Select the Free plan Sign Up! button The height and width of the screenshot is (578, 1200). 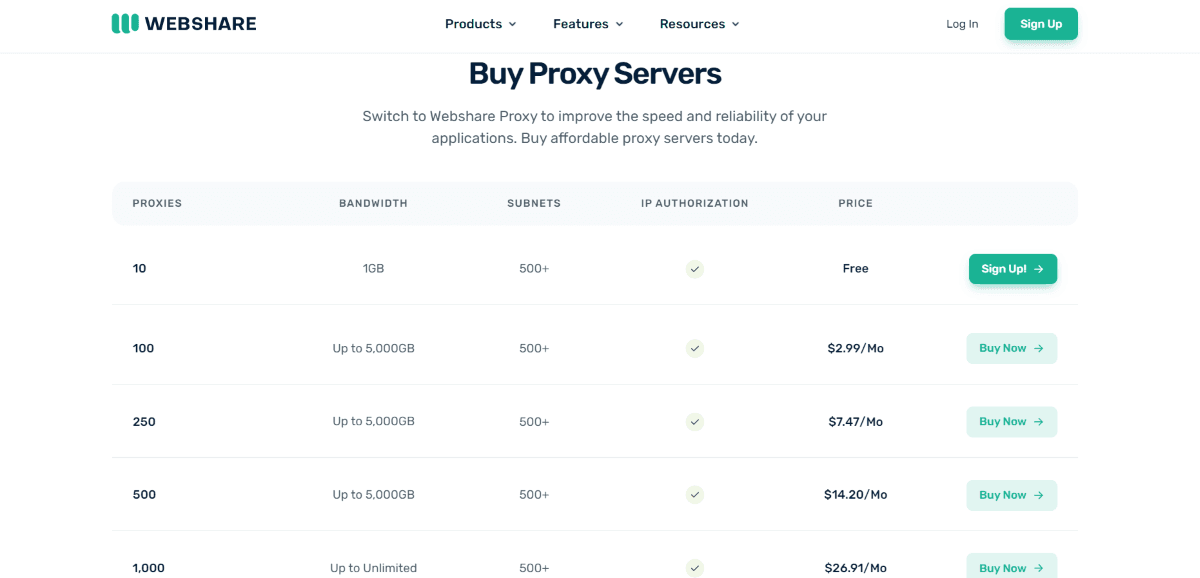tap(1013, 269)
